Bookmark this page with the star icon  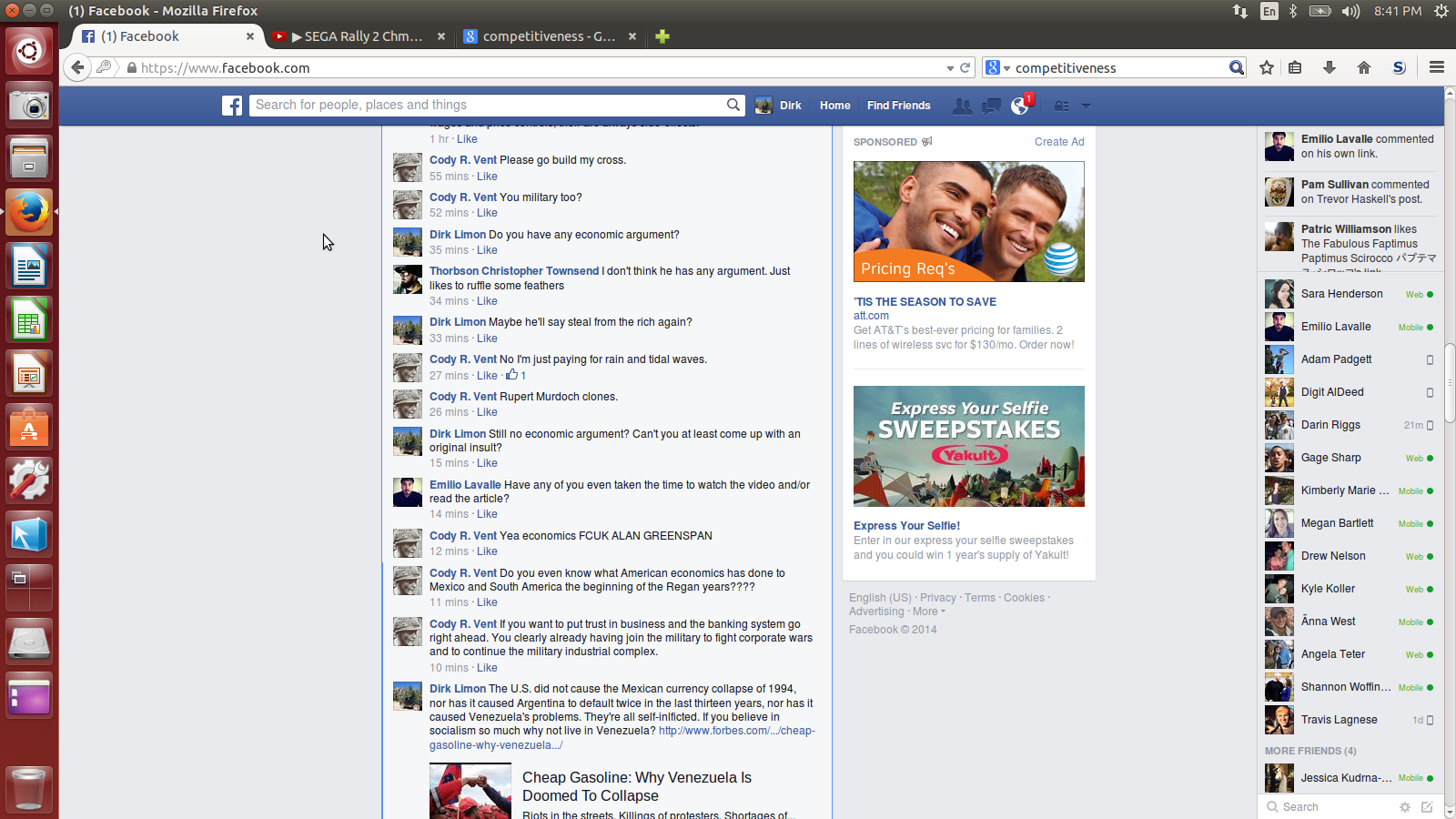1266,67
